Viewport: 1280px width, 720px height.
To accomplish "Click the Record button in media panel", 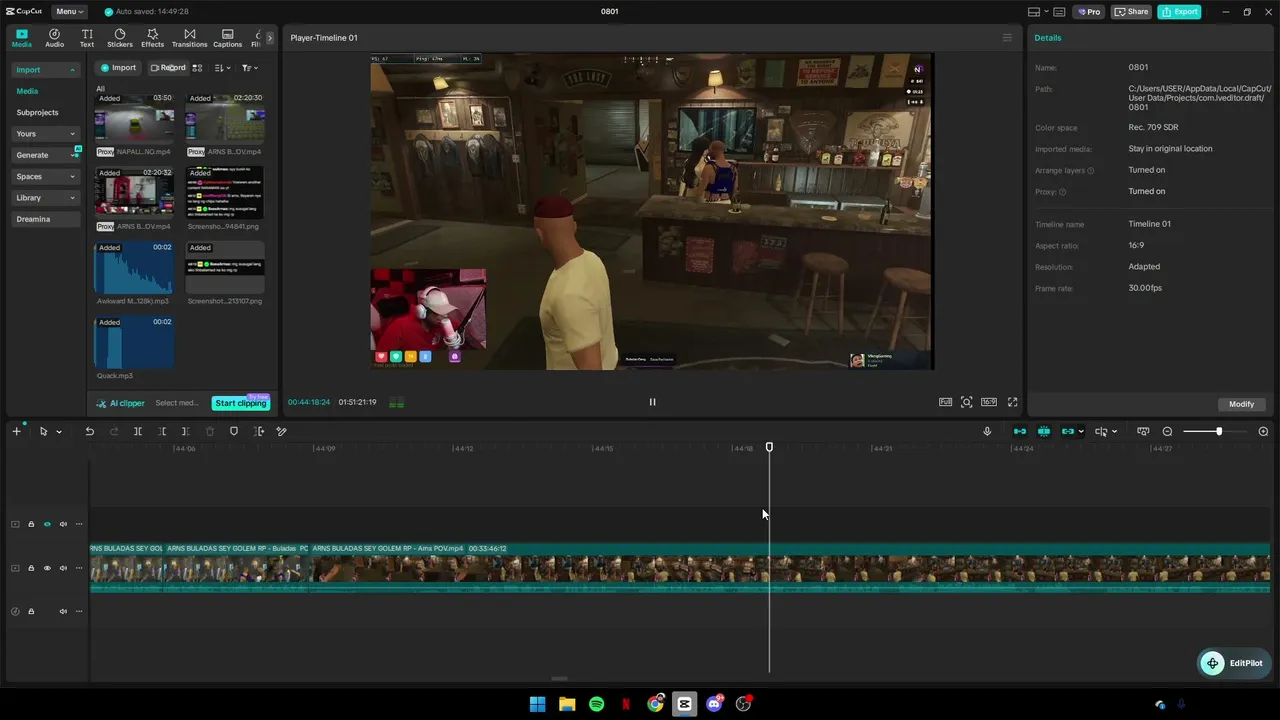I will (x=167, y=68).
